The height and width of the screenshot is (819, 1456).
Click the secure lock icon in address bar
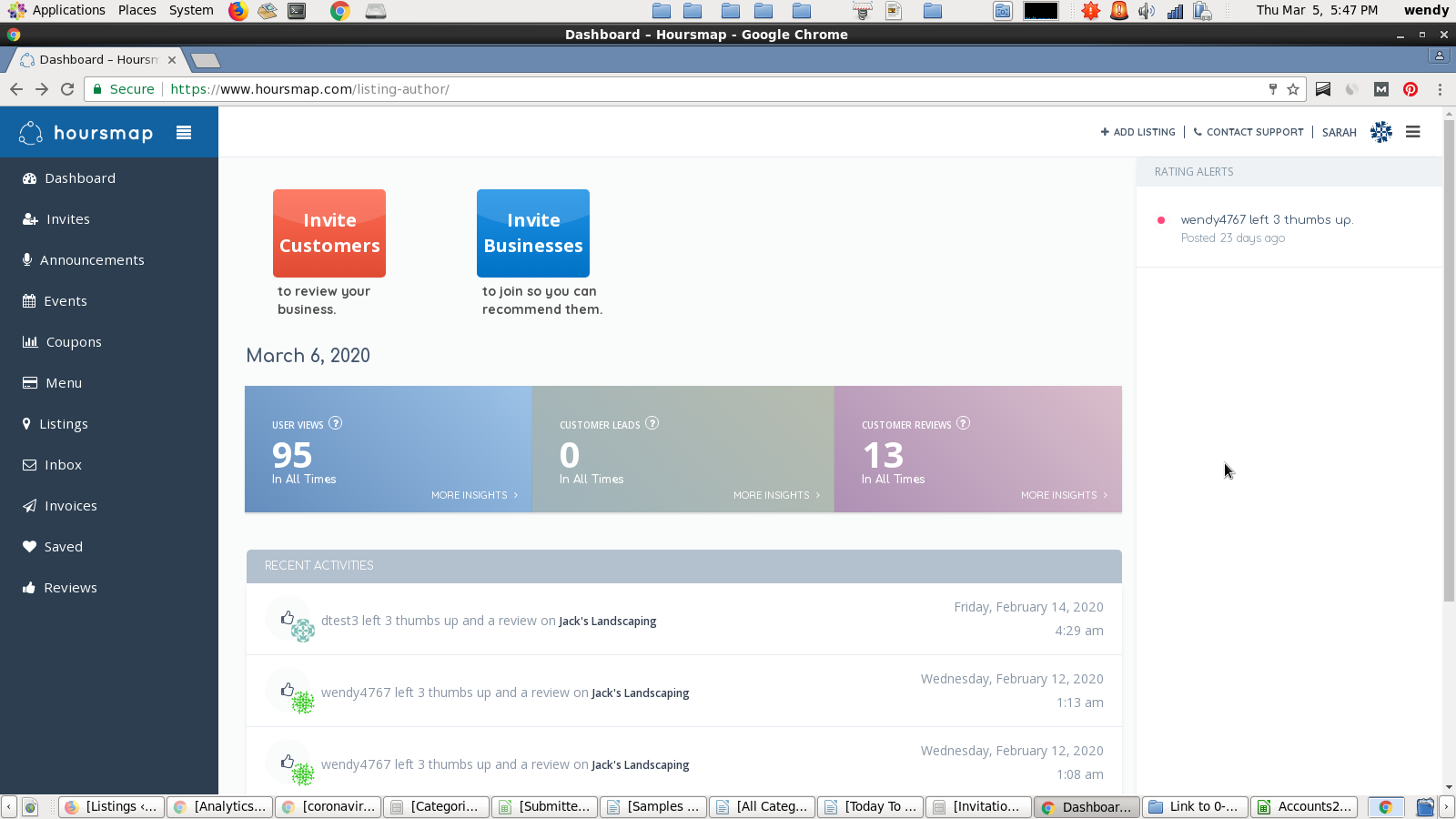tap(97, 89)
